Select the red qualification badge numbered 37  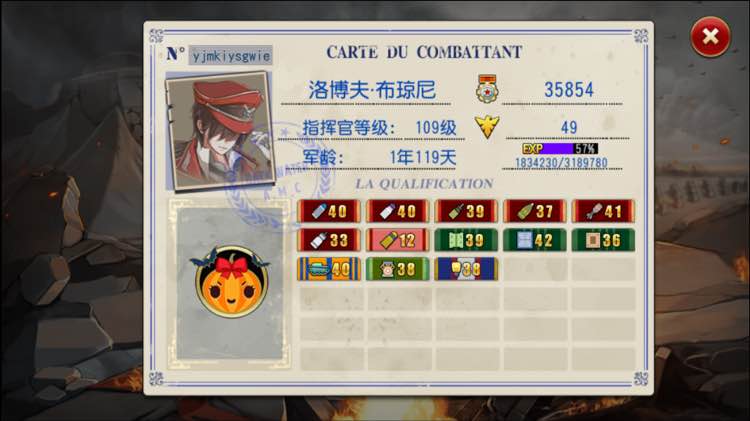[x=535, y=211]
